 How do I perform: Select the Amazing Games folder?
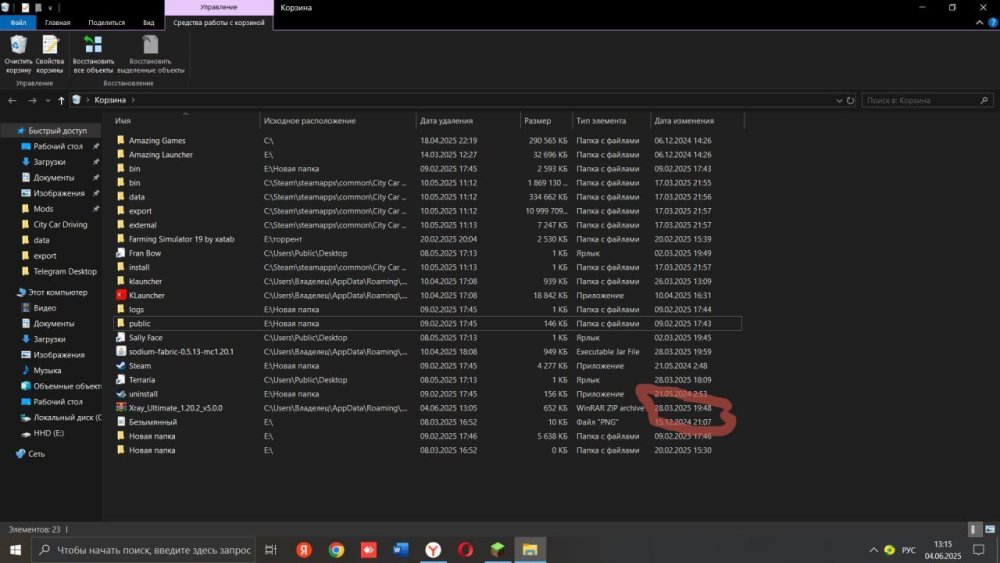(157, 140)
